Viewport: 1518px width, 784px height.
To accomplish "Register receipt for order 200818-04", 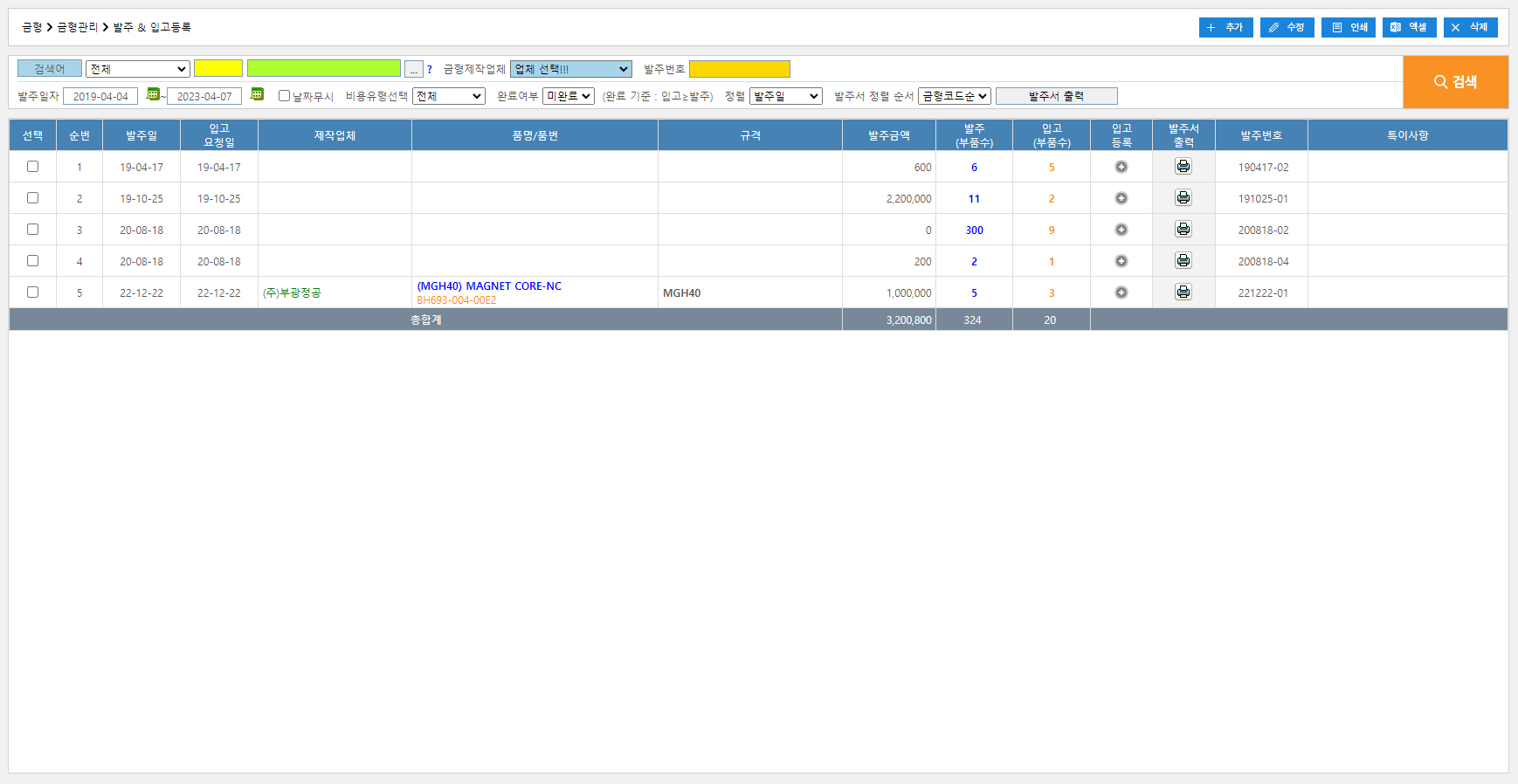I will click(1121, 261).
